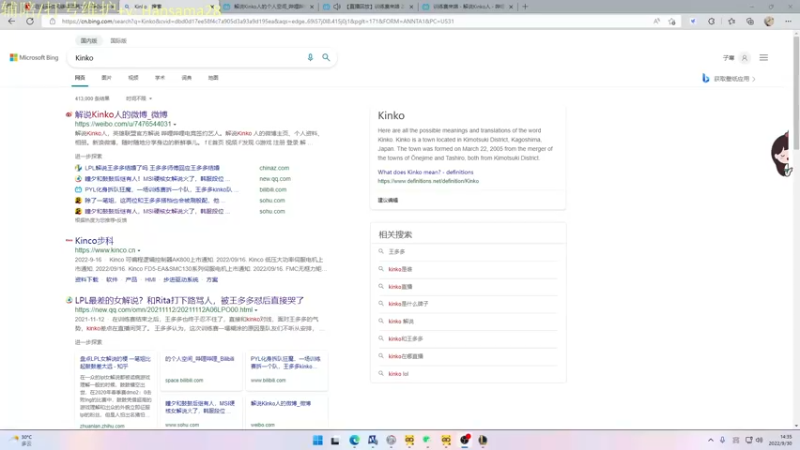This screenshot has height=450, width=800.
Task: Select the 国内版 toggle
Action: tap(89, 41)
